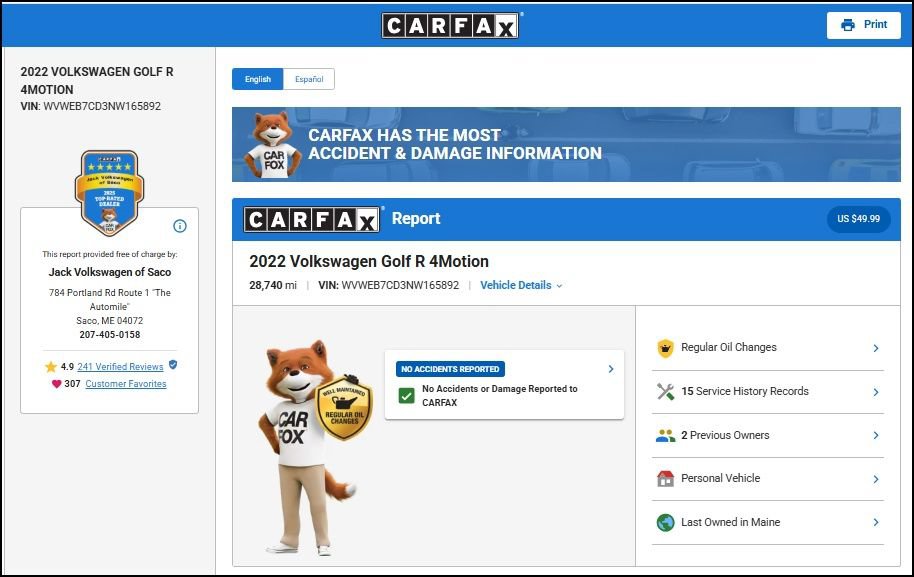914x577 pixels.
Task: Open No Accidents Reported chevron
Action: point(611,369)
